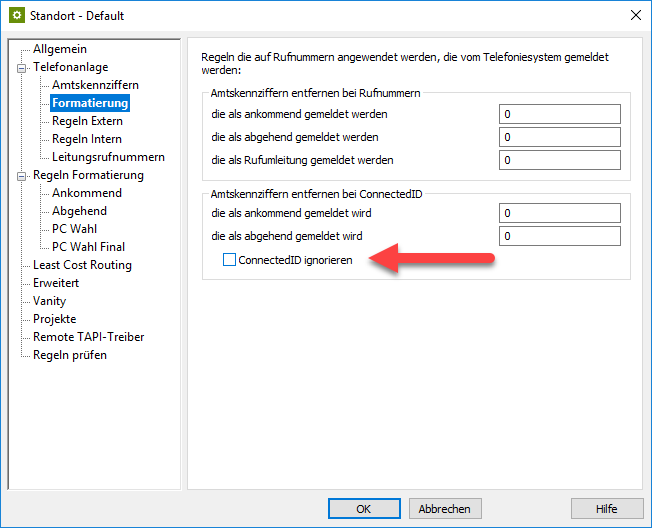The width and height of the screenshot is (652, 528).
Task: Go to Least Cost Routing settings
Action: click(82, 265)
